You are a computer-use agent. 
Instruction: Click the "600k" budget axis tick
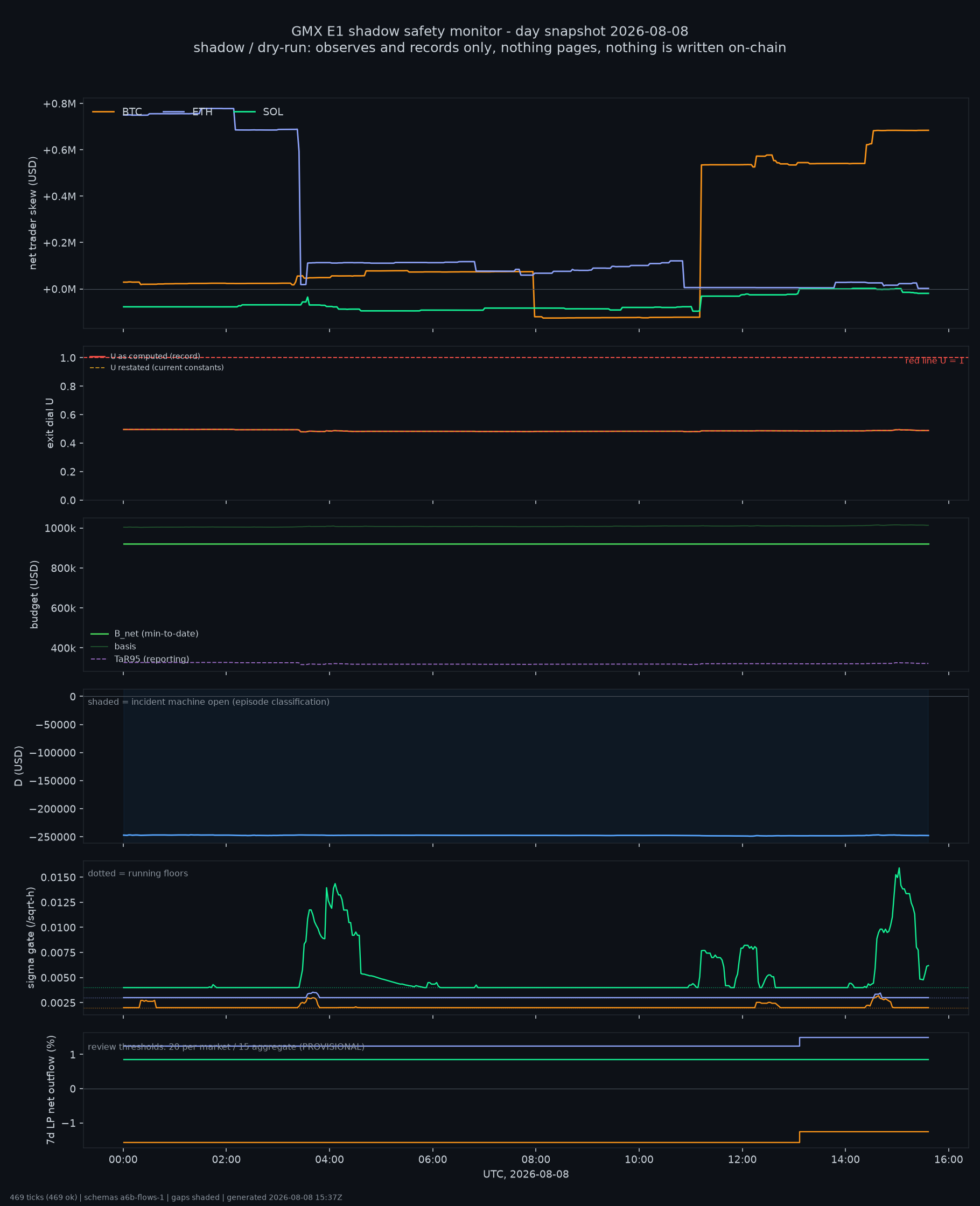(x=63, y=608)
